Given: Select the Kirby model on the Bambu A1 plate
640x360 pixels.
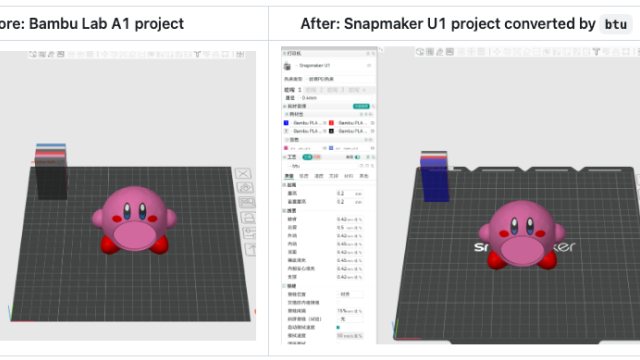Looking at the screenshot, I should point(134,220).
